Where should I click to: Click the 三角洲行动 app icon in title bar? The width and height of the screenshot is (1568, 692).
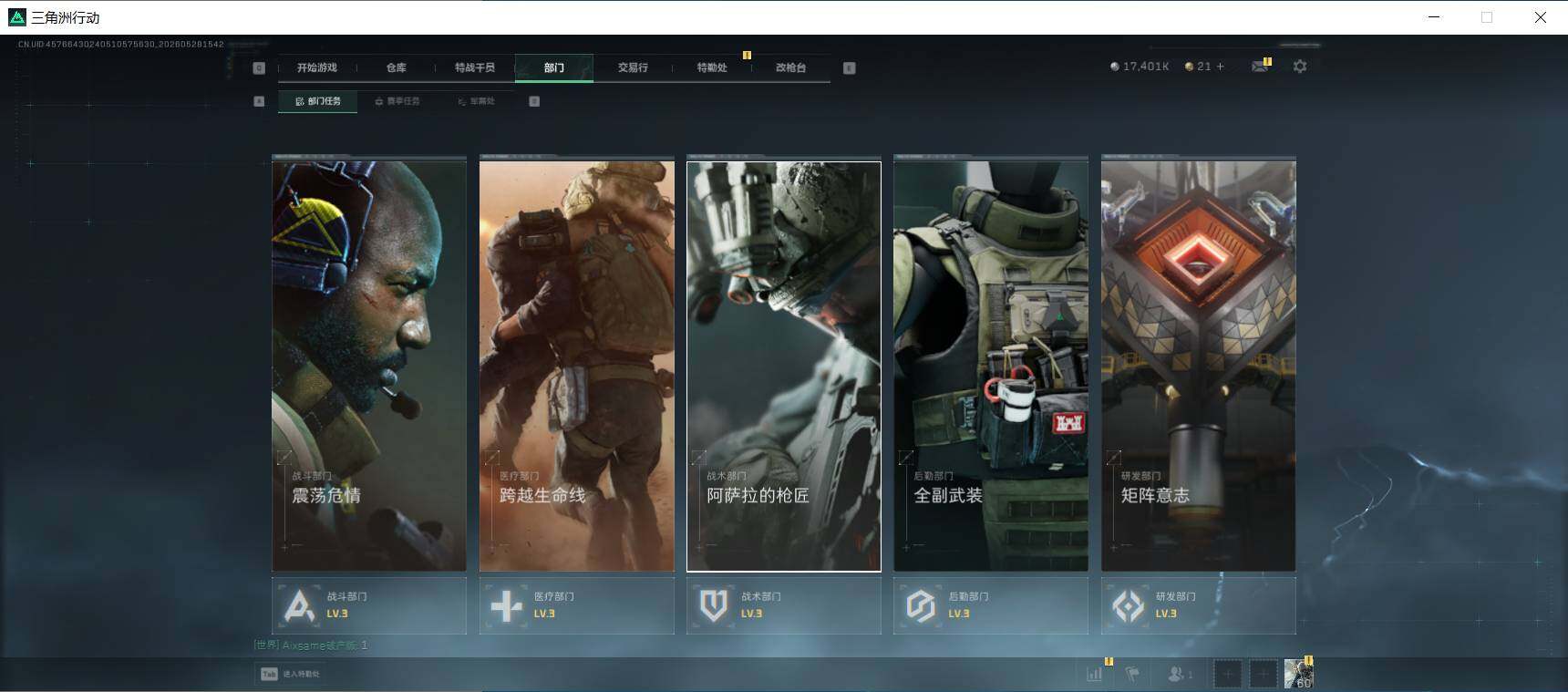click(17, 17)
